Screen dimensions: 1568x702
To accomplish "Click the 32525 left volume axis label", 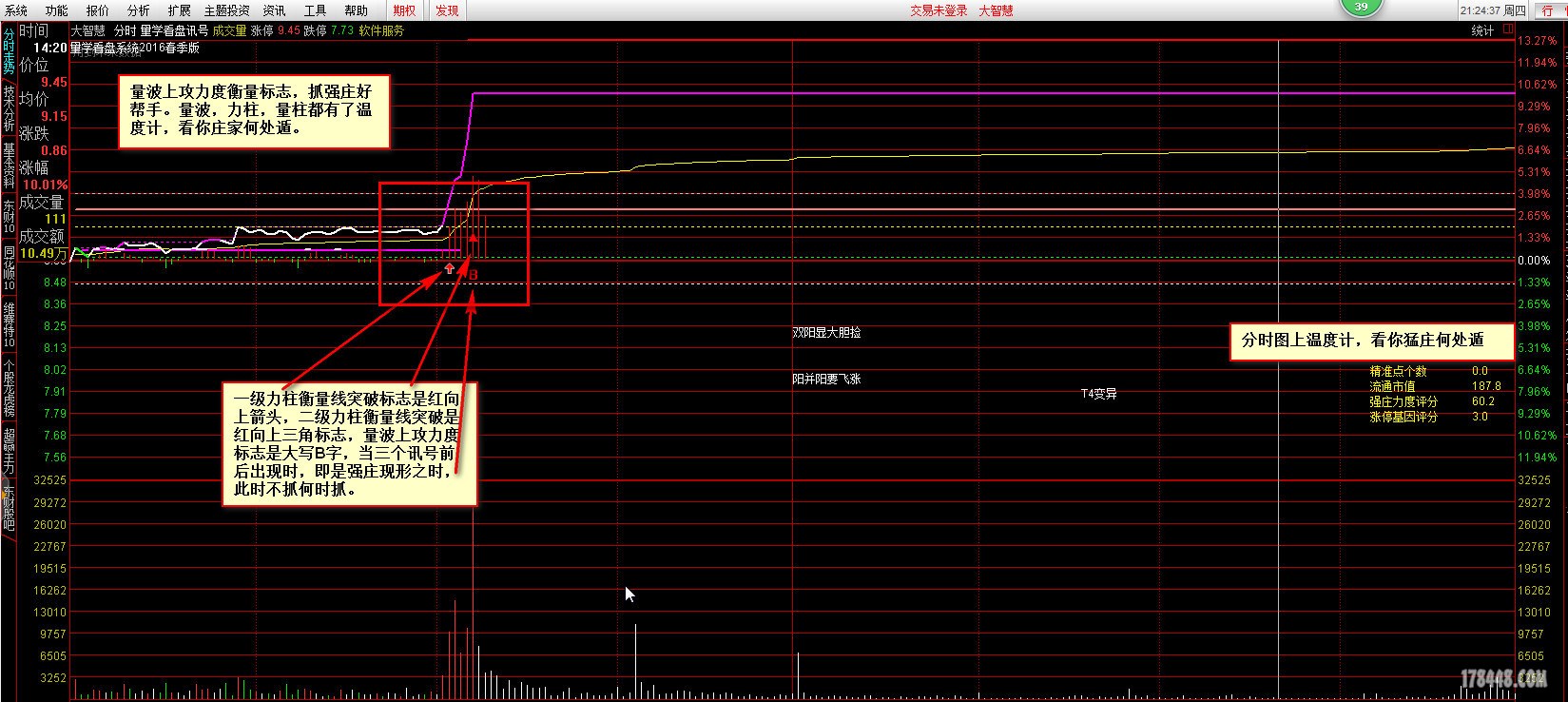I will [49, 481].
